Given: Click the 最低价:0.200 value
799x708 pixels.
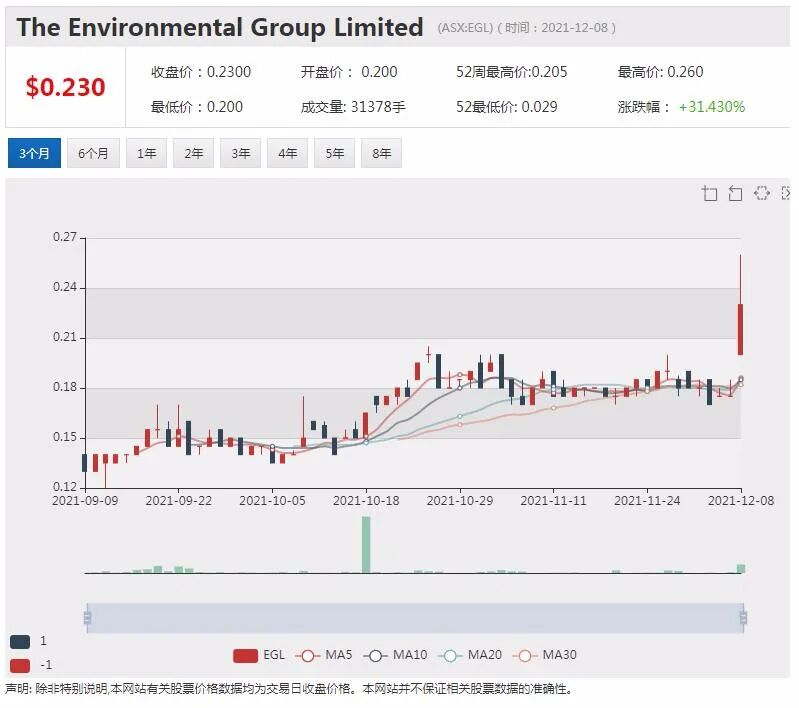Looking at the screenshot, I should tap(197, 107).
